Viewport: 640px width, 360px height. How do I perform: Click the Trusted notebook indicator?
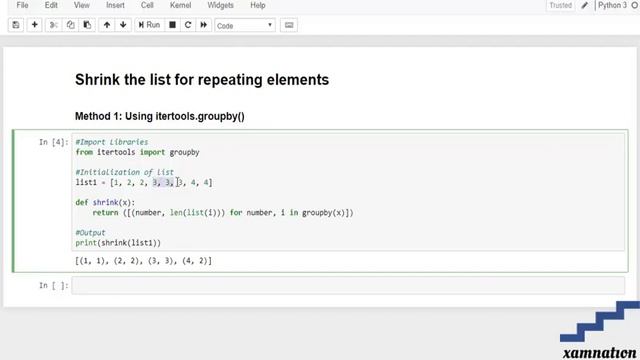pyautogui.click(x=560, y=5)
